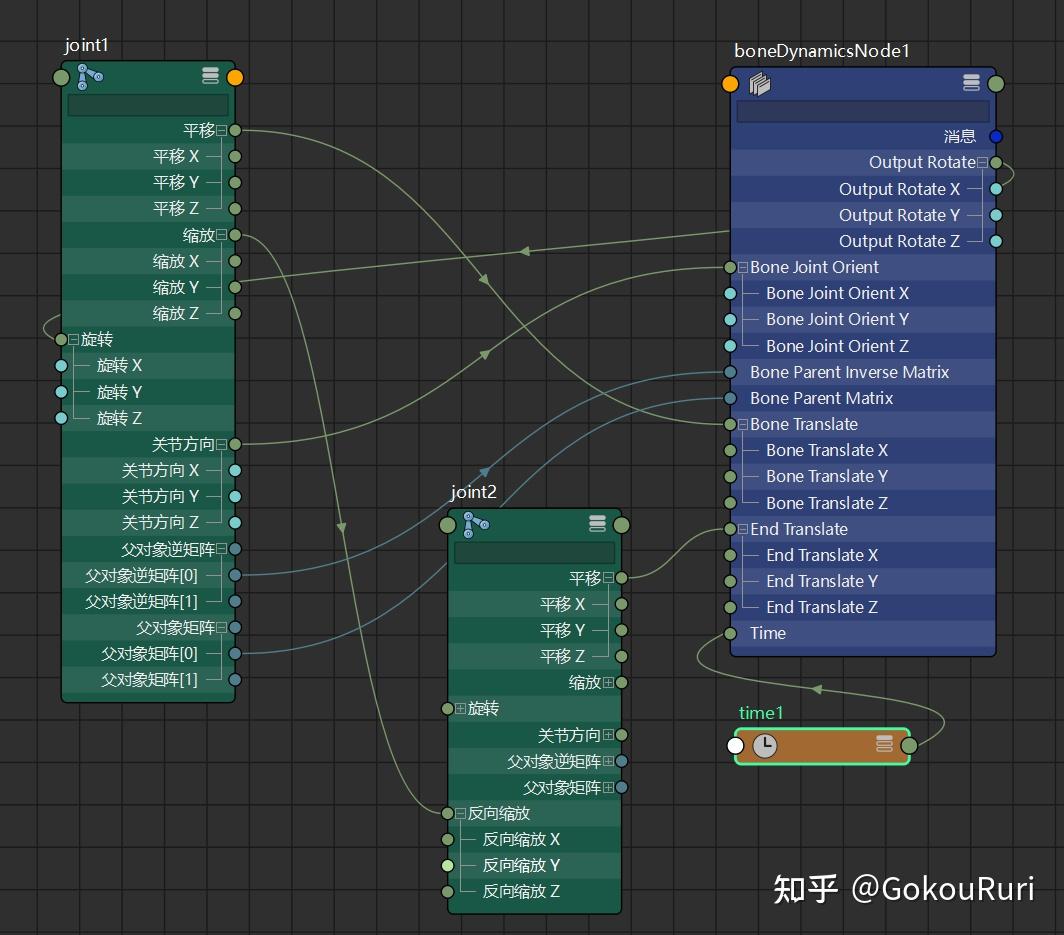
Task: Collapse the End Translate section
Action: point(741,529)
